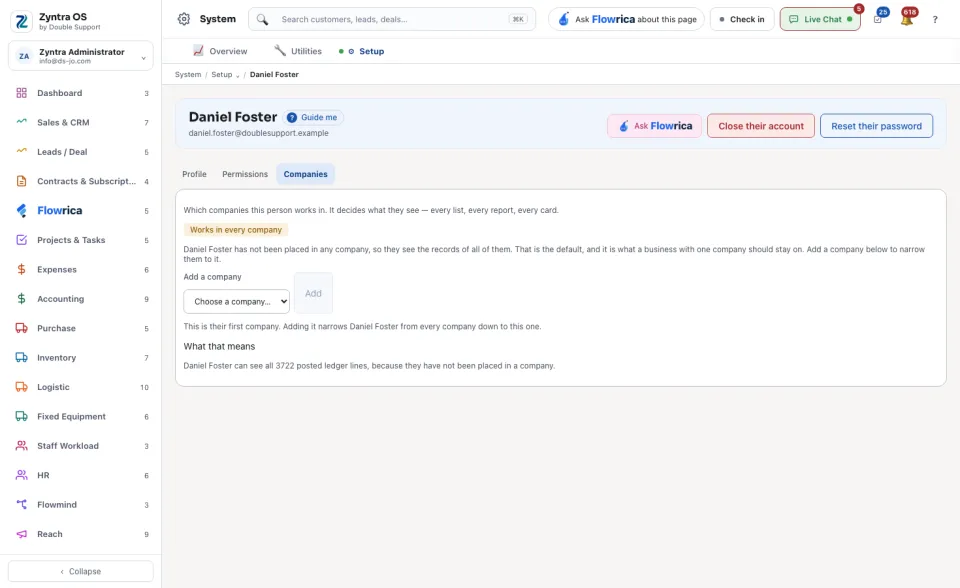The image size is (960, 588).
Task: Expand the Zyntra Administrator account menu
Action: [81, 56]
